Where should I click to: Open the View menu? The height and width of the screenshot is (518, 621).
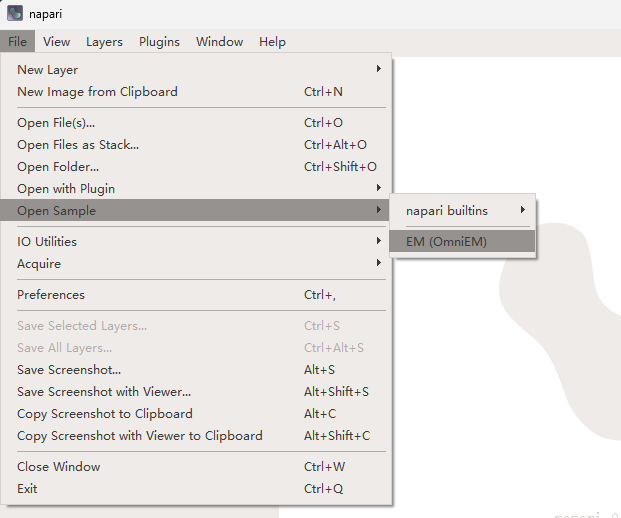point(56,41)
